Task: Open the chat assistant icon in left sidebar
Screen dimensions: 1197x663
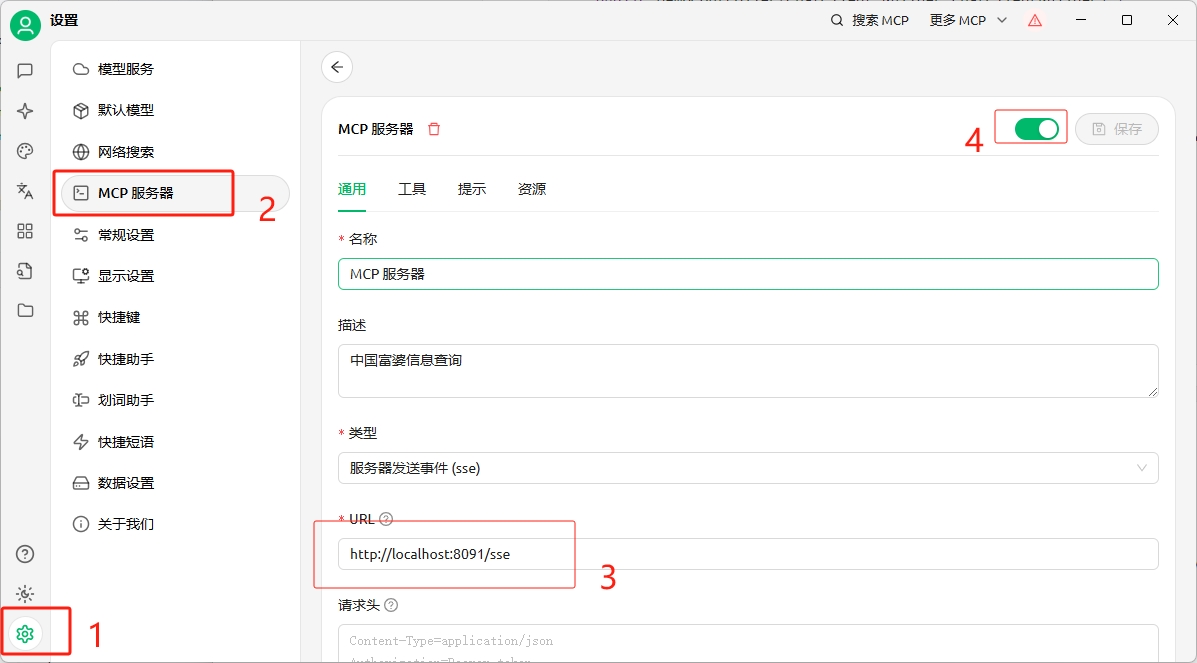Action: click(x=25, y=71)
